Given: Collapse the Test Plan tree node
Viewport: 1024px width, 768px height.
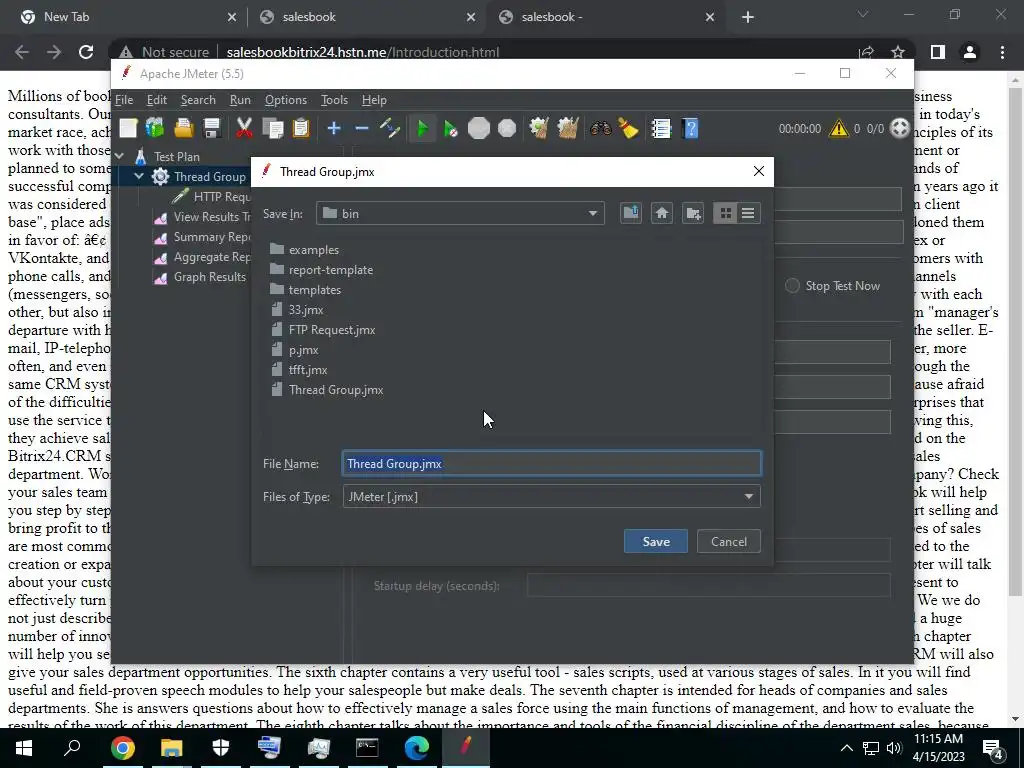Looking at the screenshot, I should [120, 157].
